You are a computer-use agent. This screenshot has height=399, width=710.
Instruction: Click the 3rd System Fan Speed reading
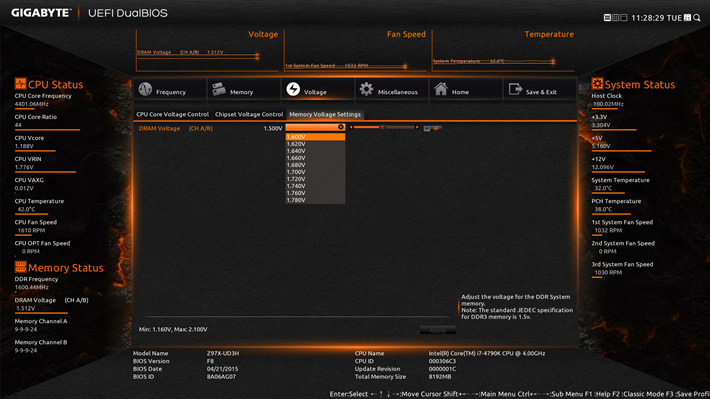(x=608, y=273)
